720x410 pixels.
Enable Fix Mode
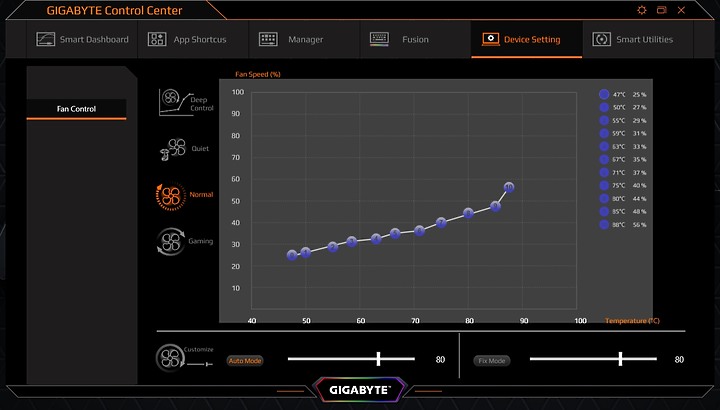[x=492, y=361]
